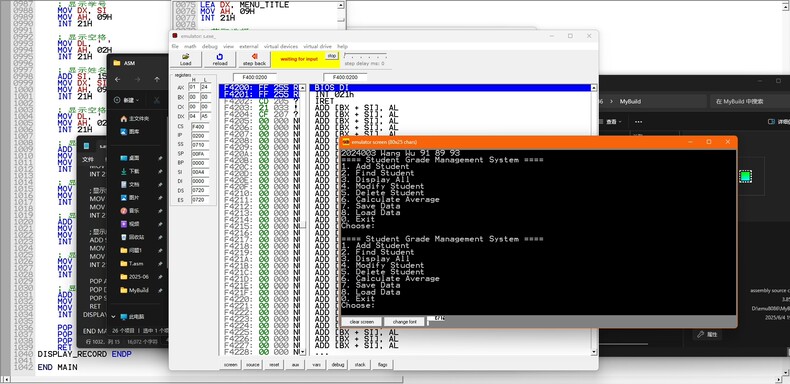Viewport: 790px width, 384px height.
Task: Click the reload toolbar button
Action: [220, 59]
